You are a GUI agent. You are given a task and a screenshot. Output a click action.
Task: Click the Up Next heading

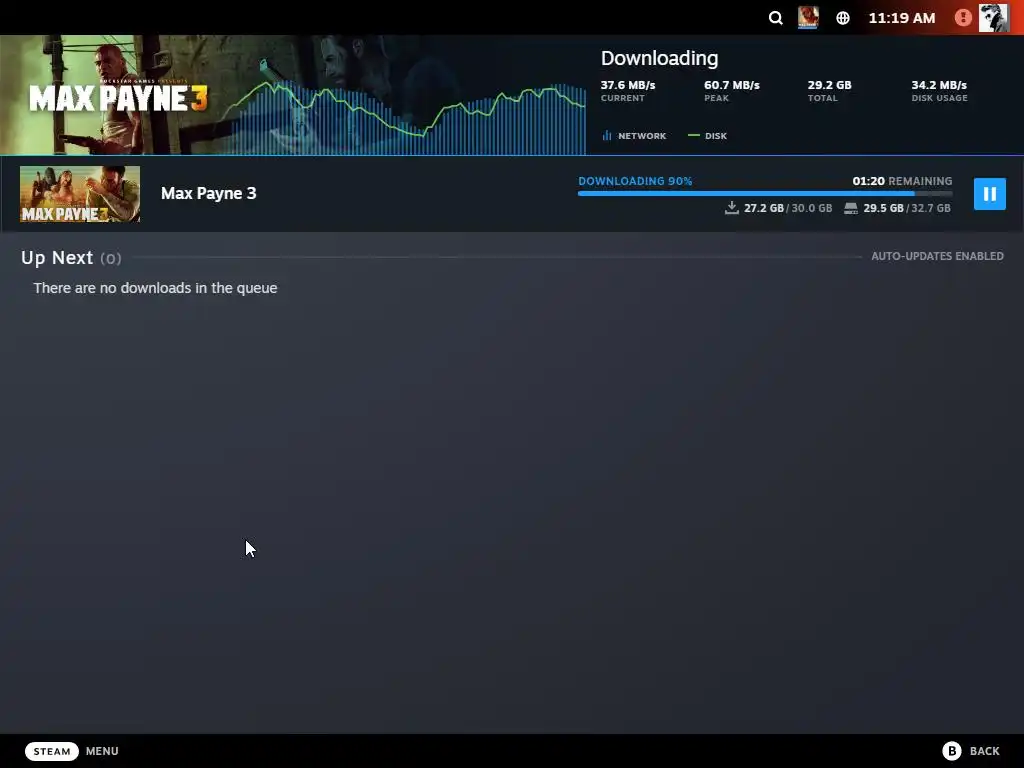click(x=57, y=258)
